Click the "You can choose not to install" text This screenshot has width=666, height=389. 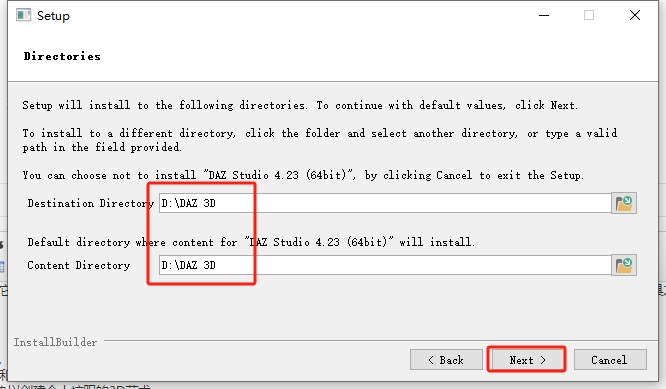point(303,175)
